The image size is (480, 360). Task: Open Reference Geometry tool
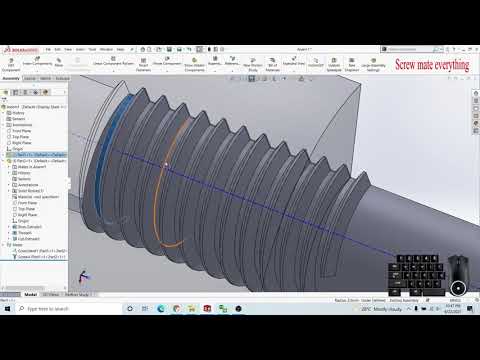pyautogui.click(x=232, y=61)
